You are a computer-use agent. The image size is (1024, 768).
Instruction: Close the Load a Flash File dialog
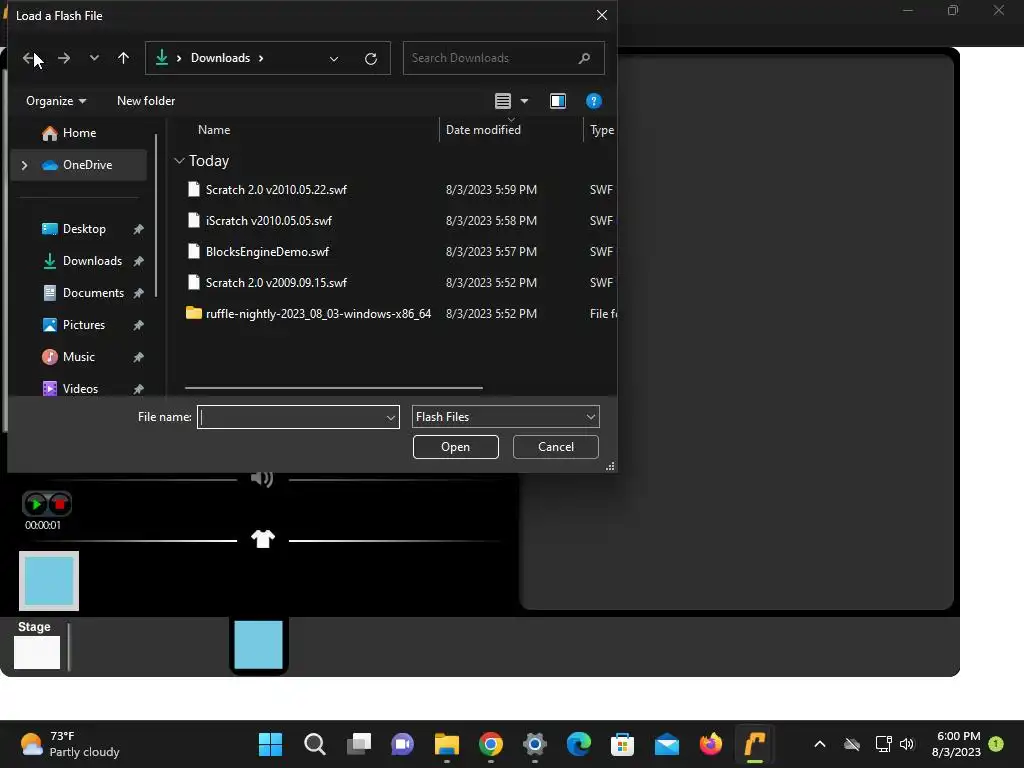pyautogui.click(x=601, y=15)
